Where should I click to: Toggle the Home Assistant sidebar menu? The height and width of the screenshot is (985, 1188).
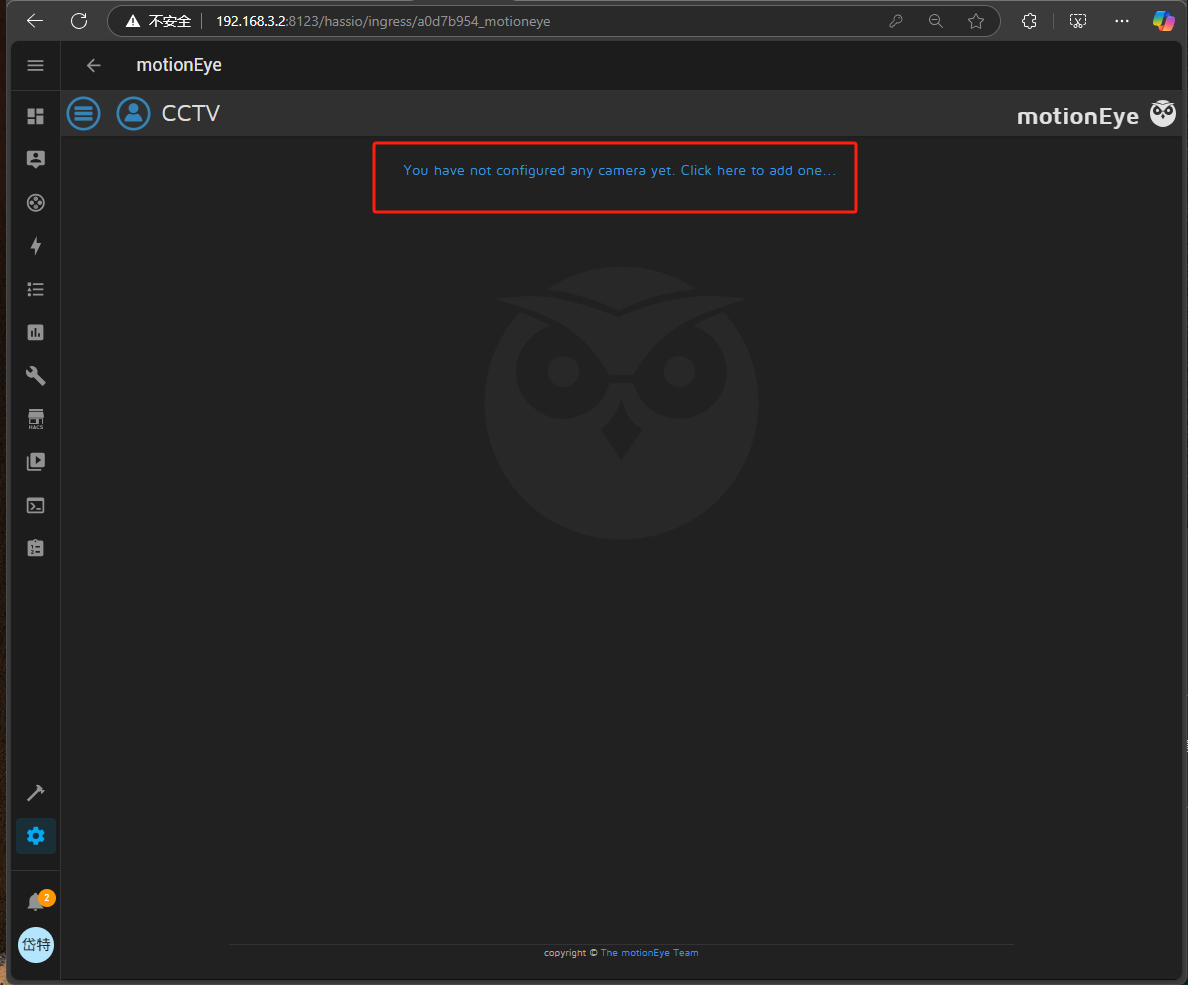coord(36,66)
